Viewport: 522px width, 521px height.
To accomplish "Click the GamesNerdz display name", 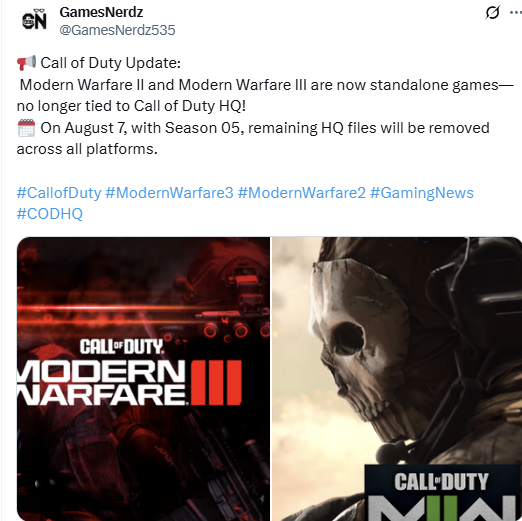I will pos(101,12).
